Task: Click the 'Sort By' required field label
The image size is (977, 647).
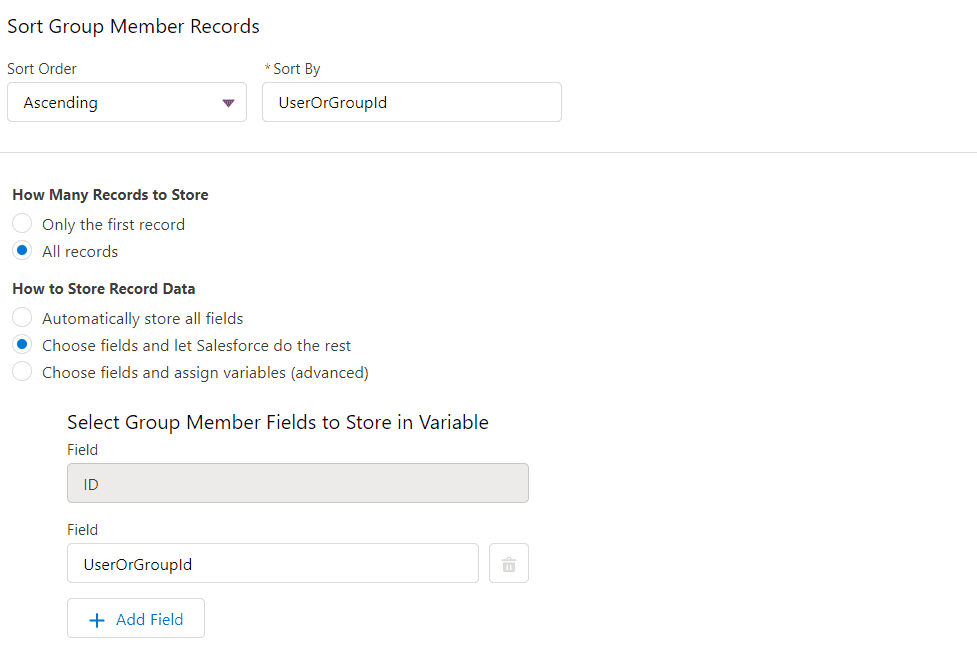Action: (293, 69)
